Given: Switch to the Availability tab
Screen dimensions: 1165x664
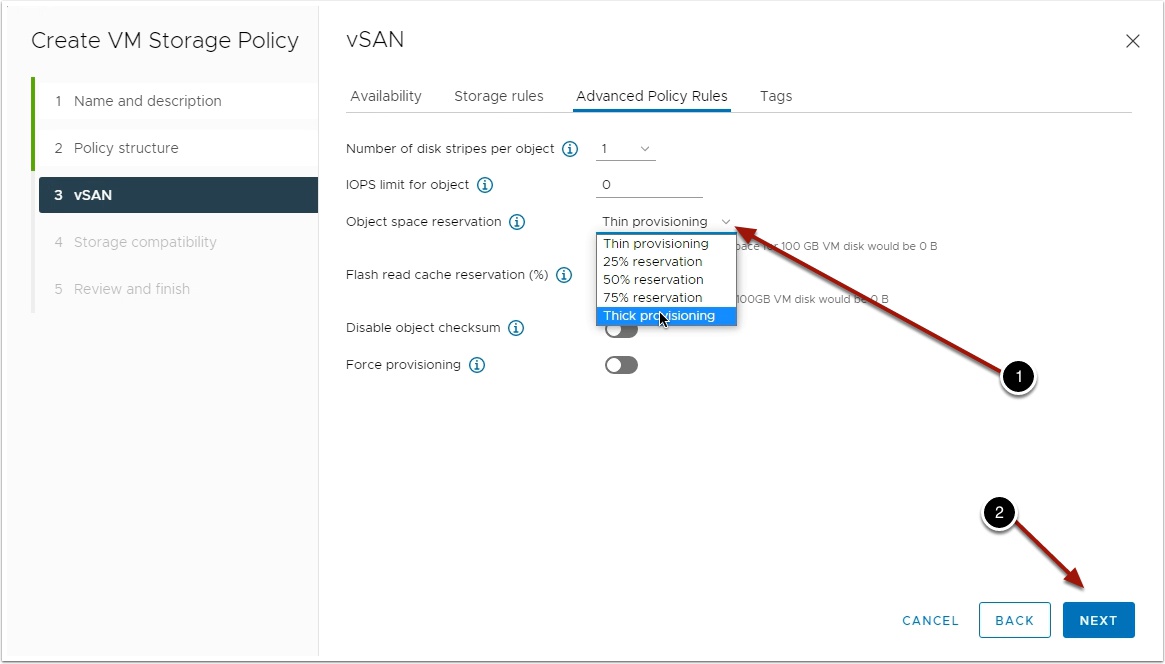Looking at the screenshot, I should point(386,97).
